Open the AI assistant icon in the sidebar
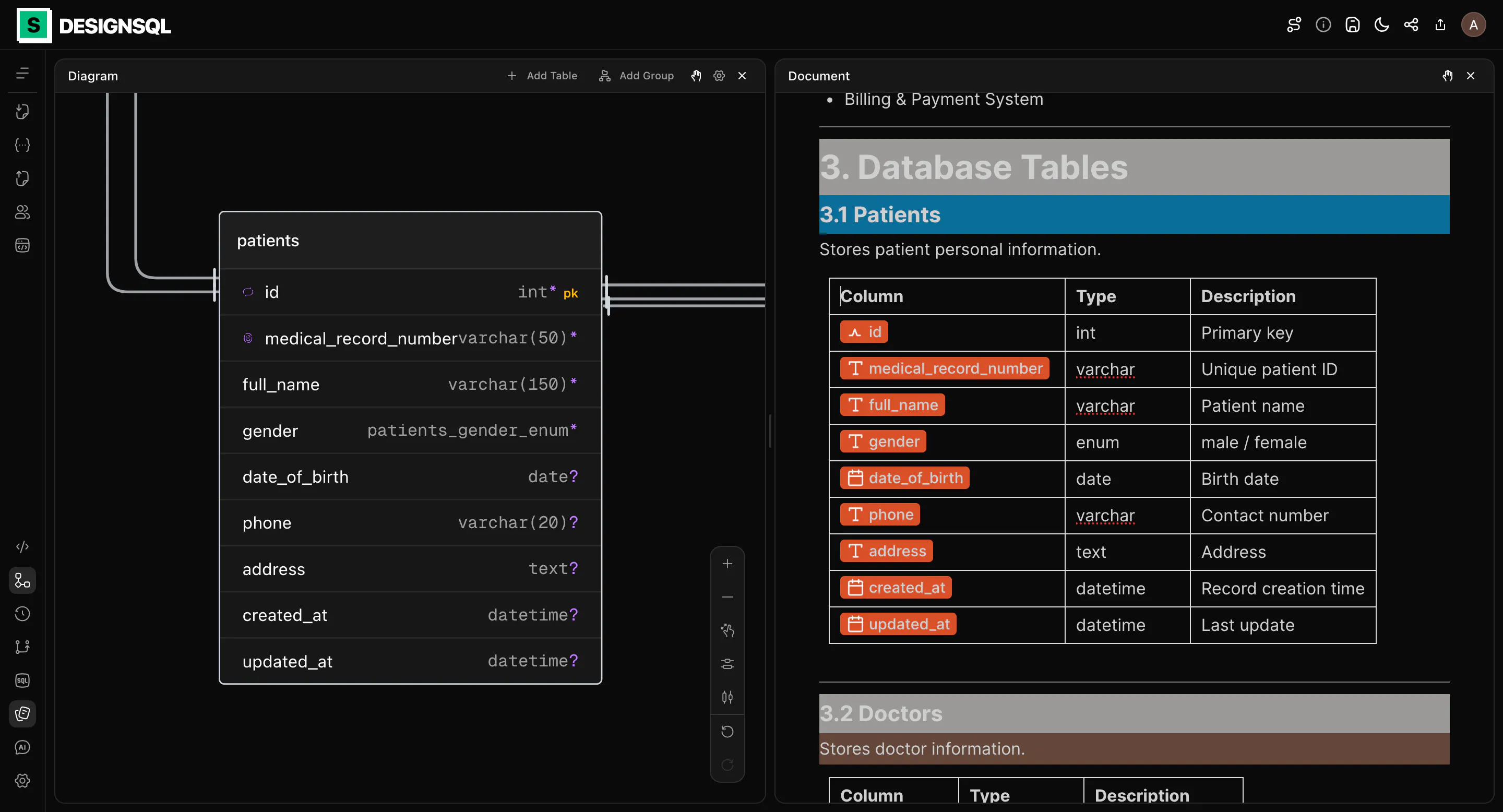Image resolution: width=1503 pixels, height=812 pixels. (x=22, y=747)
